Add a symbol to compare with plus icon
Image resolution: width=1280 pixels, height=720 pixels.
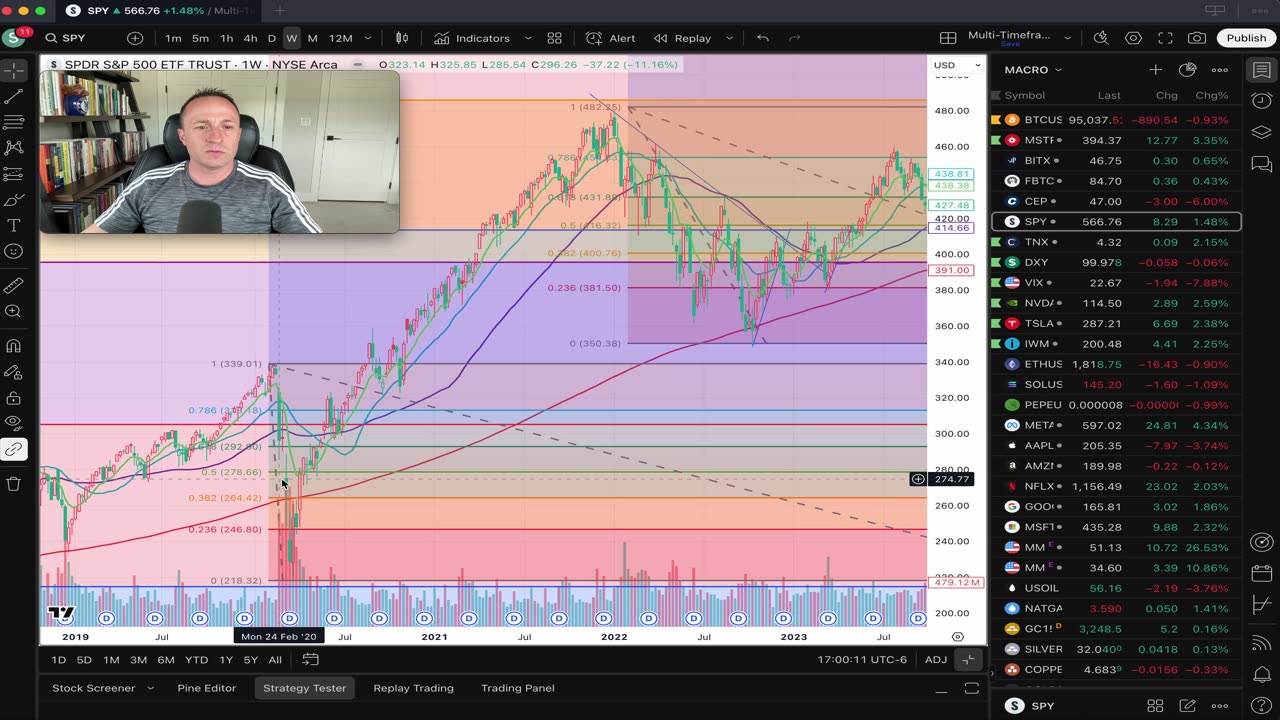coord(135,38)
